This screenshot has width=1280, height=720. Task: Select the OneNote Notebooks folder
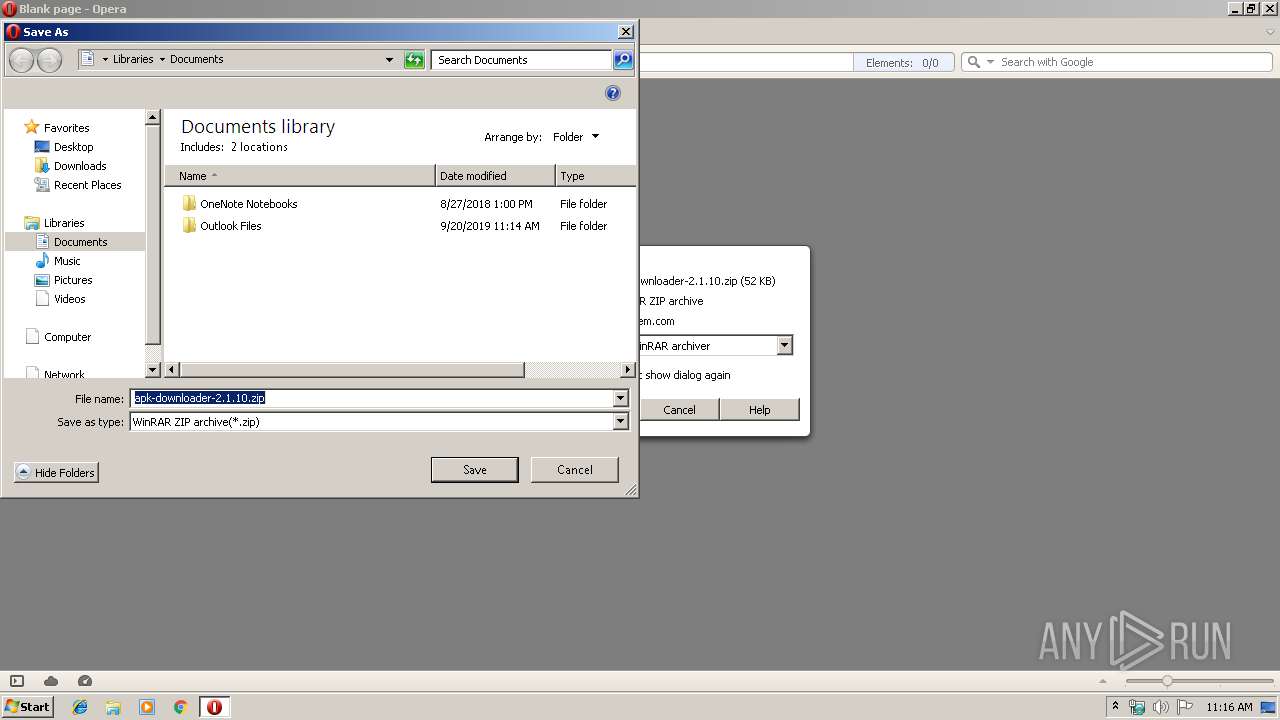pos(248,204)
